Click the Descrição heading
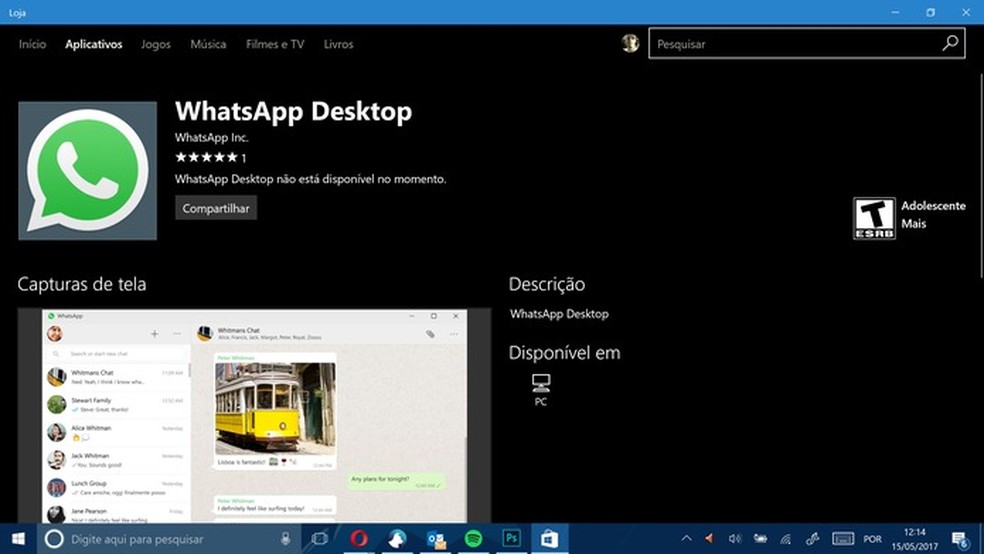This screenshot has height=554, width=984. [x=547, y=284]
